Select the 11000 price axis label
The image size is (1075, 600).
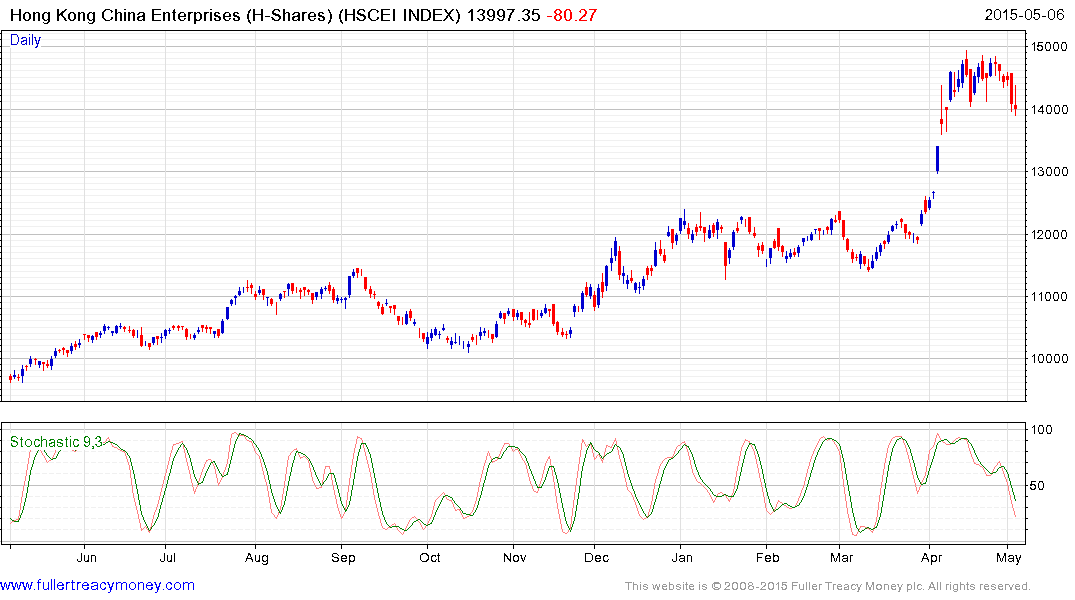click(1049, 296)
